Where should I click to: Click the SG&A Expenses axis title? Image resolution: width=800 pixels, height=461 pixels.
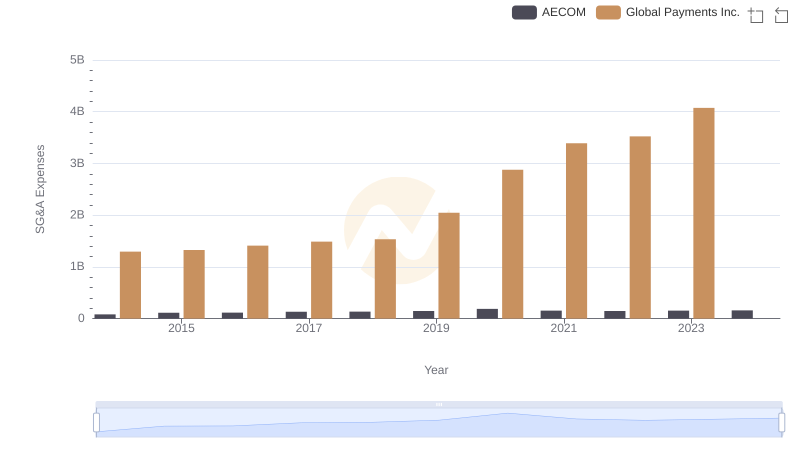point(40,189)
